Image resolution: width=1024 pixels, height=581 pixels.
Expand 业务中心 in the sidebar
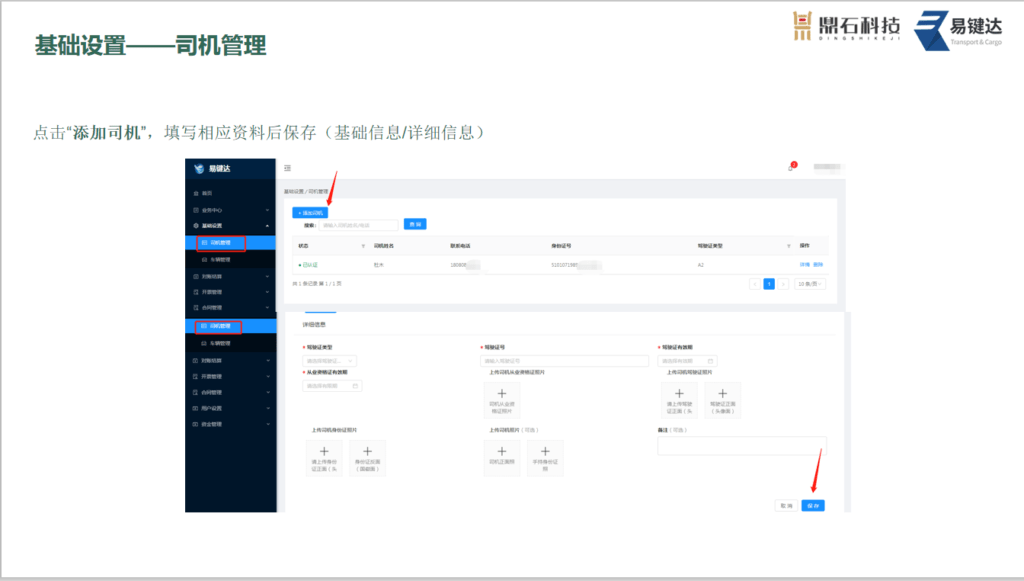(x=231, y=210)
